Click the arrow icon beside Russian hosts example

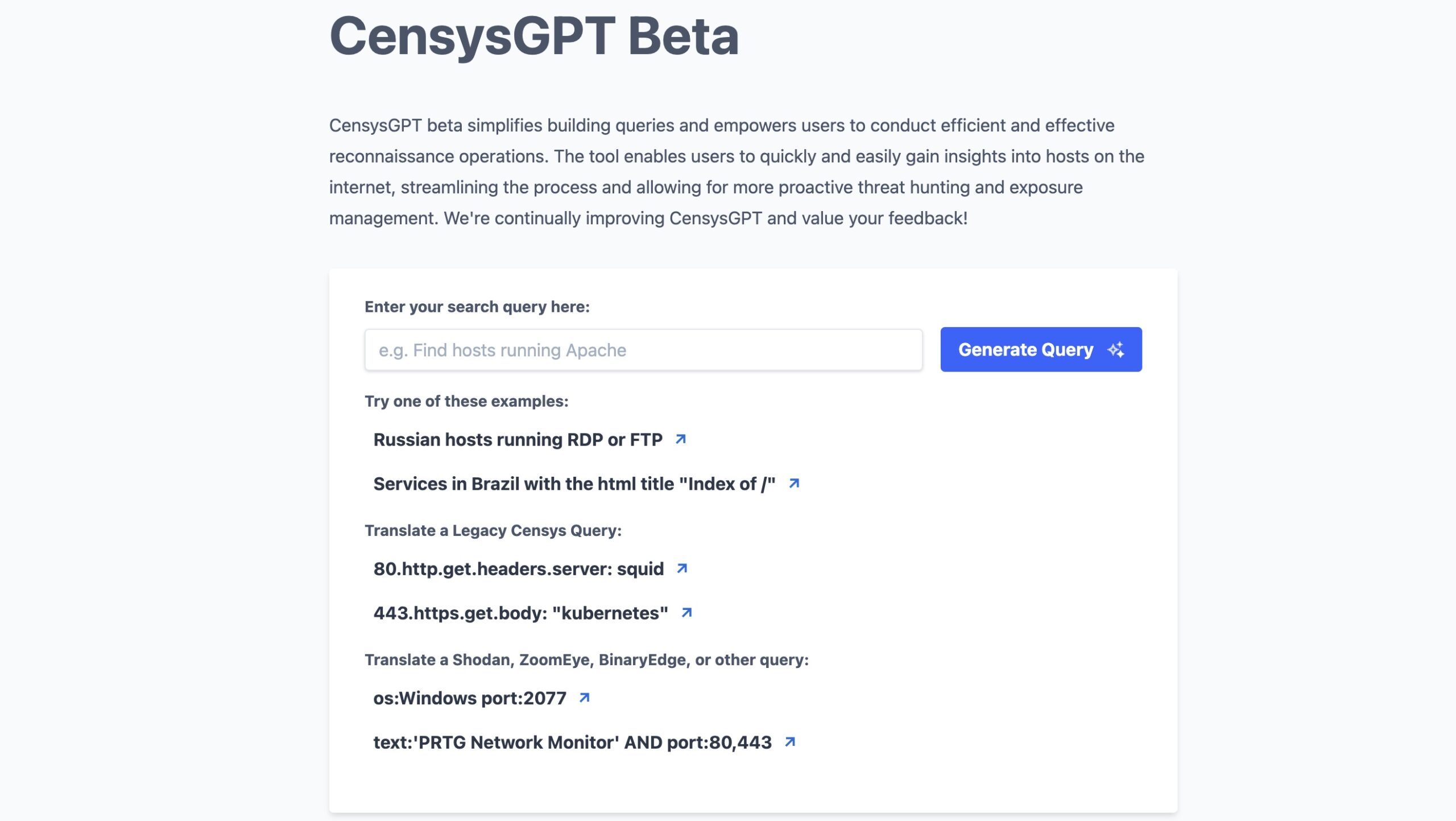point(680,439)
